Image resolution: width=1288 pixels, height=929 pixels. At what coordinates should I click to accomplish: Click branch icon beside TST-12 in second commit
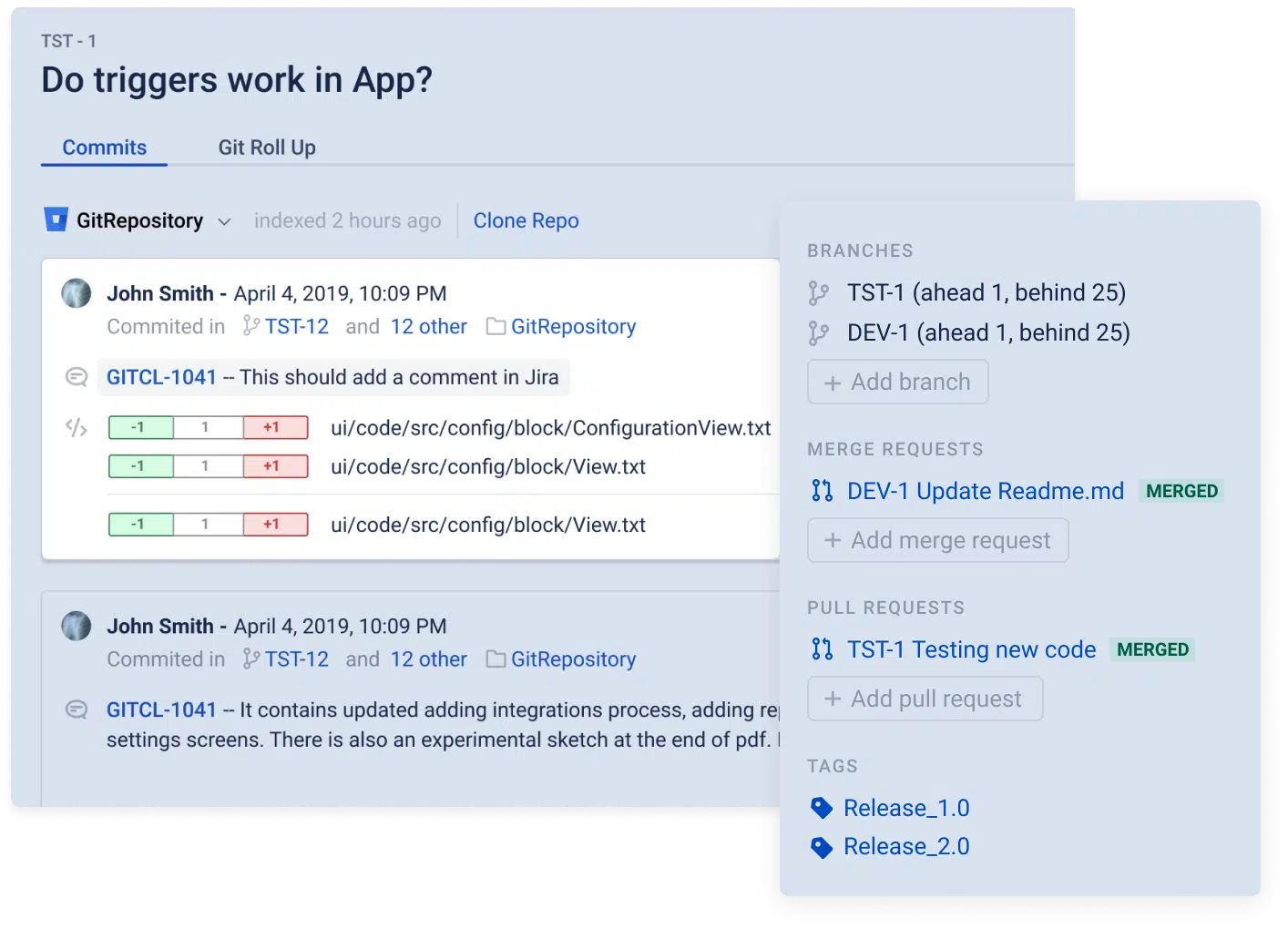251,658
